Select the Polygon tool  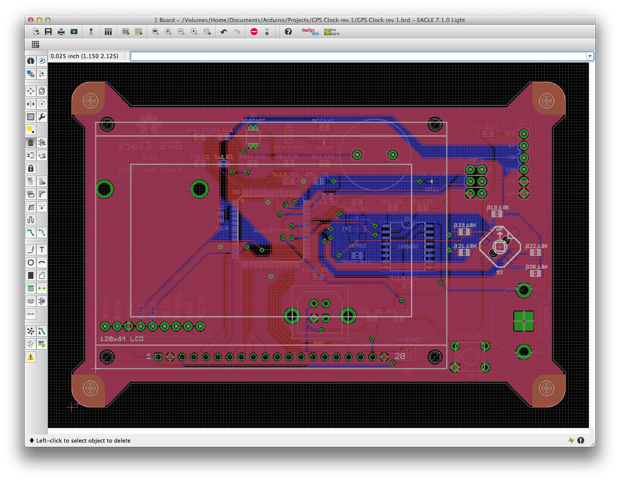[x=42, y=275]
